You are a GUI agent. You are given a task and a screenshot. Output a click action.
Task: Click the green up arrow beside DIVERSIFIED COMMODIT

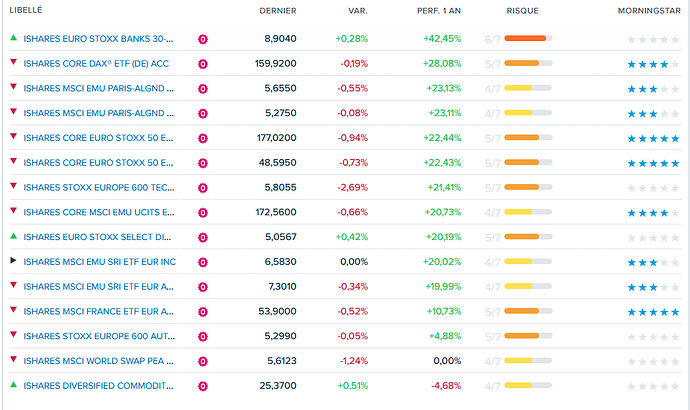click(14, 384)
